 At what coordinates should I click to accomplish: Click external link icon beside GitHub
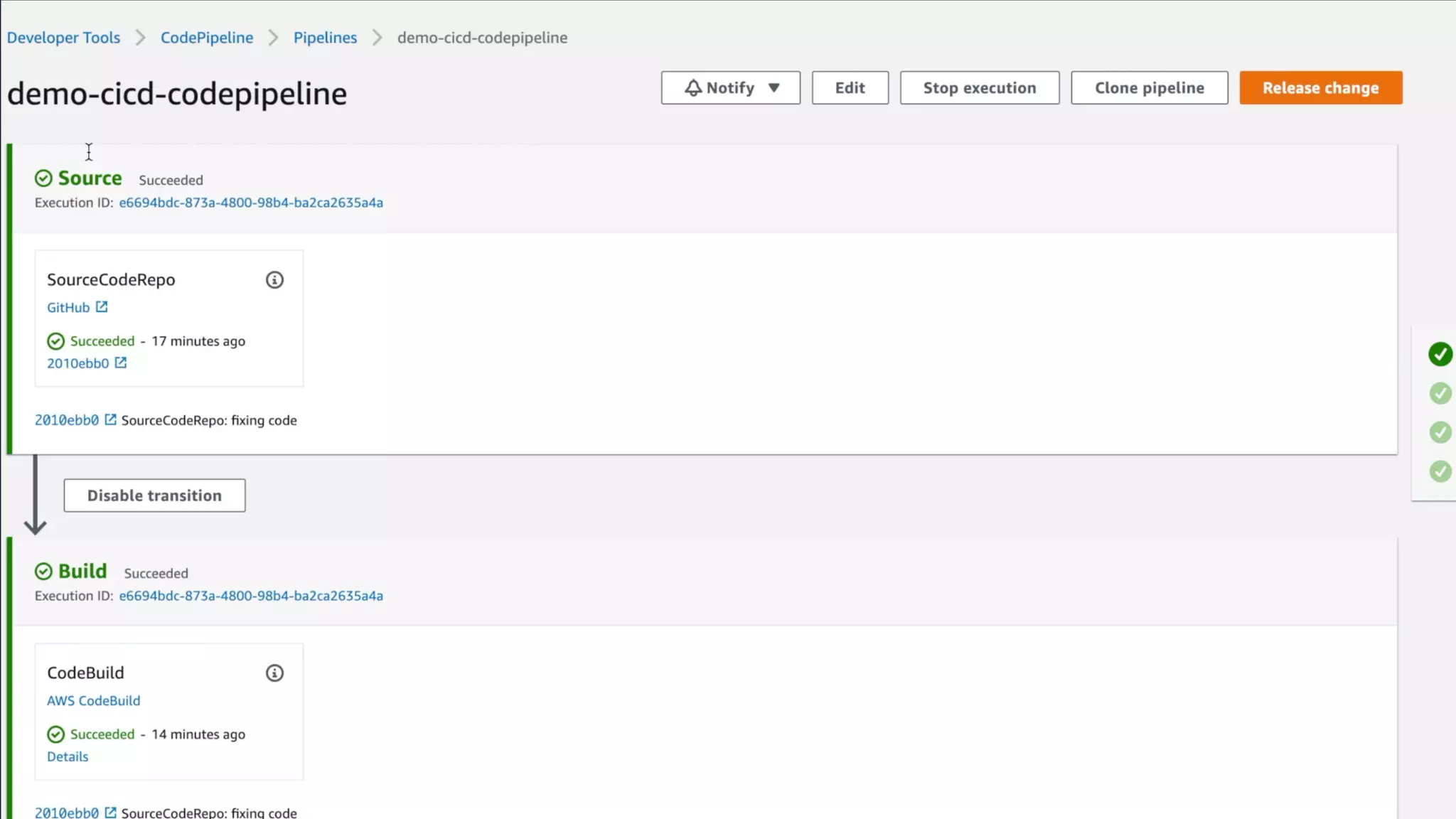point(102,306)
